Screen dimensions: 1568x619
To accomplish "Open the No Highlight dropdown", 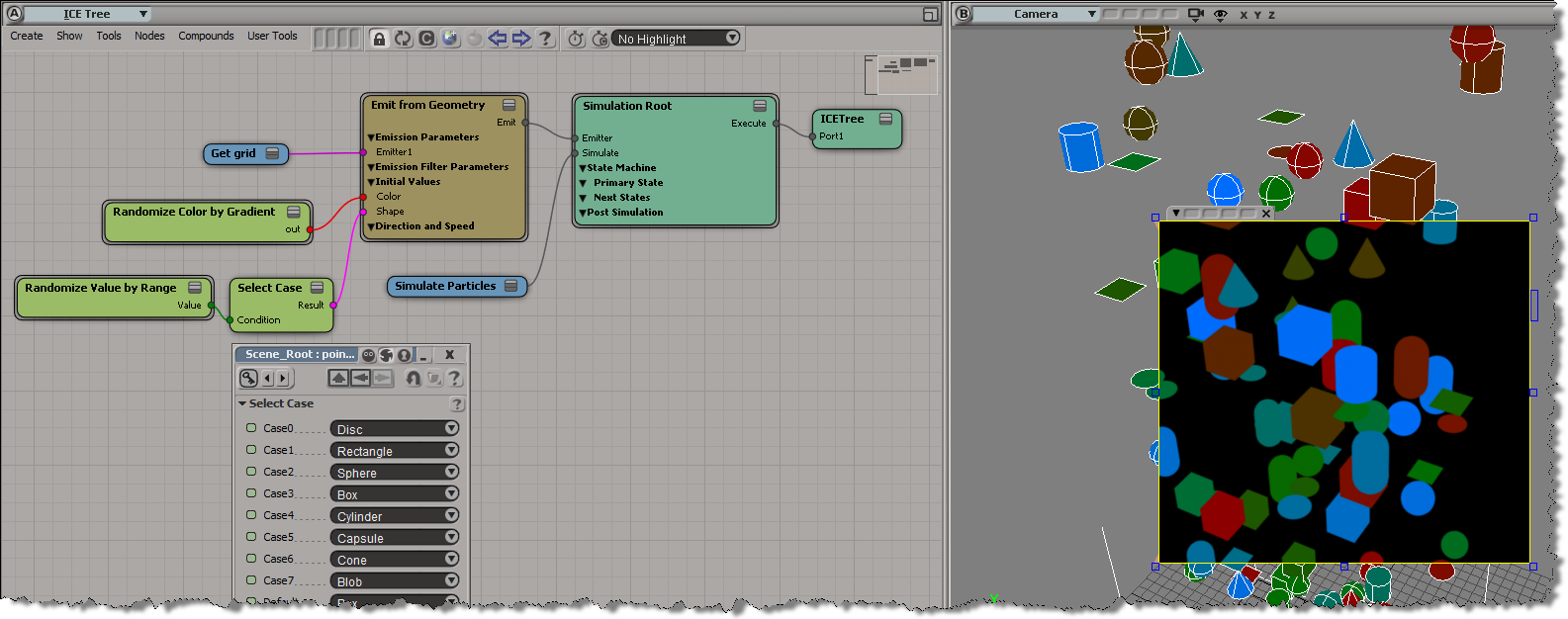I will [x=677, y=39].
